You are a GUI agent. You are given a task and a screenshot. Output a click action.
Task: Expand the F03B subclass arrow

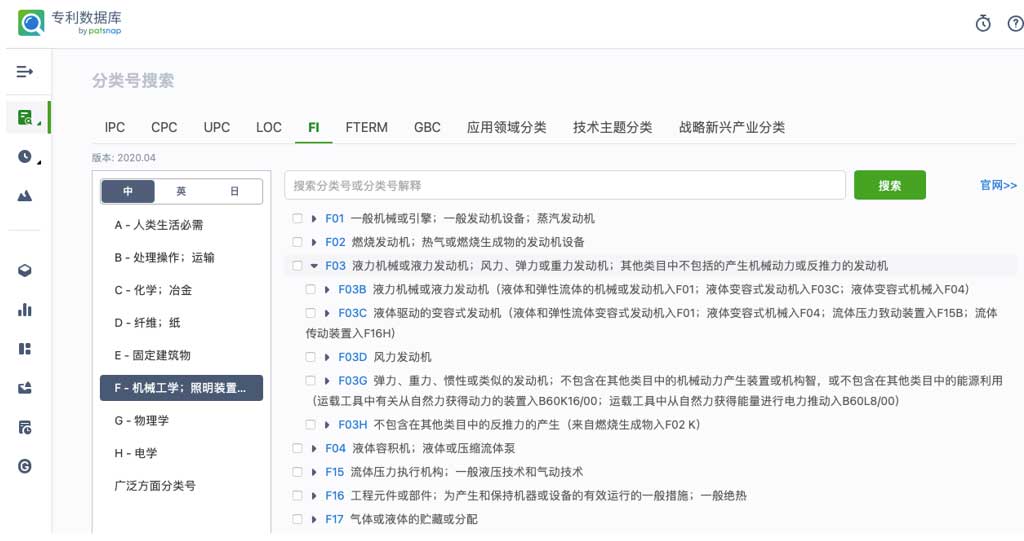click(327, 290)
